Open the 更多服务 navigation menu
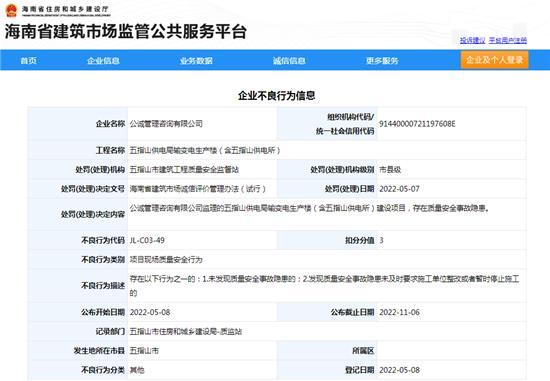The width and height of the screenshot is (550, 381). click(x=382, y=61)
